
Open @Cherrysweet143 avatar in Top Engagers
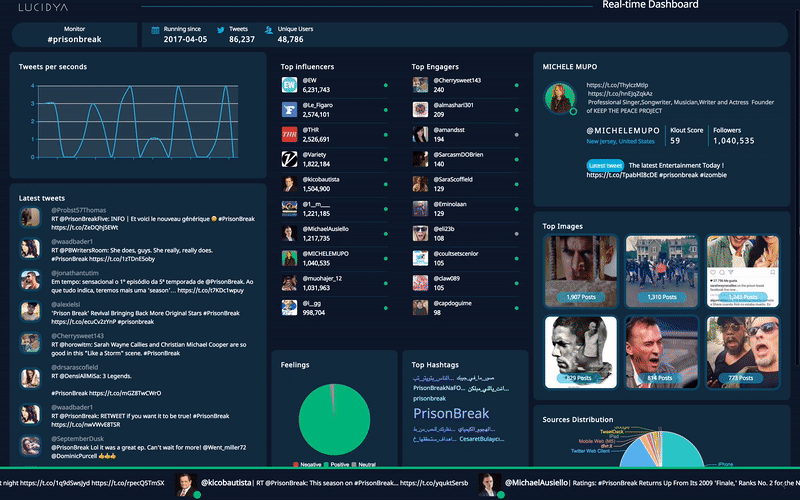coord(420,85)
